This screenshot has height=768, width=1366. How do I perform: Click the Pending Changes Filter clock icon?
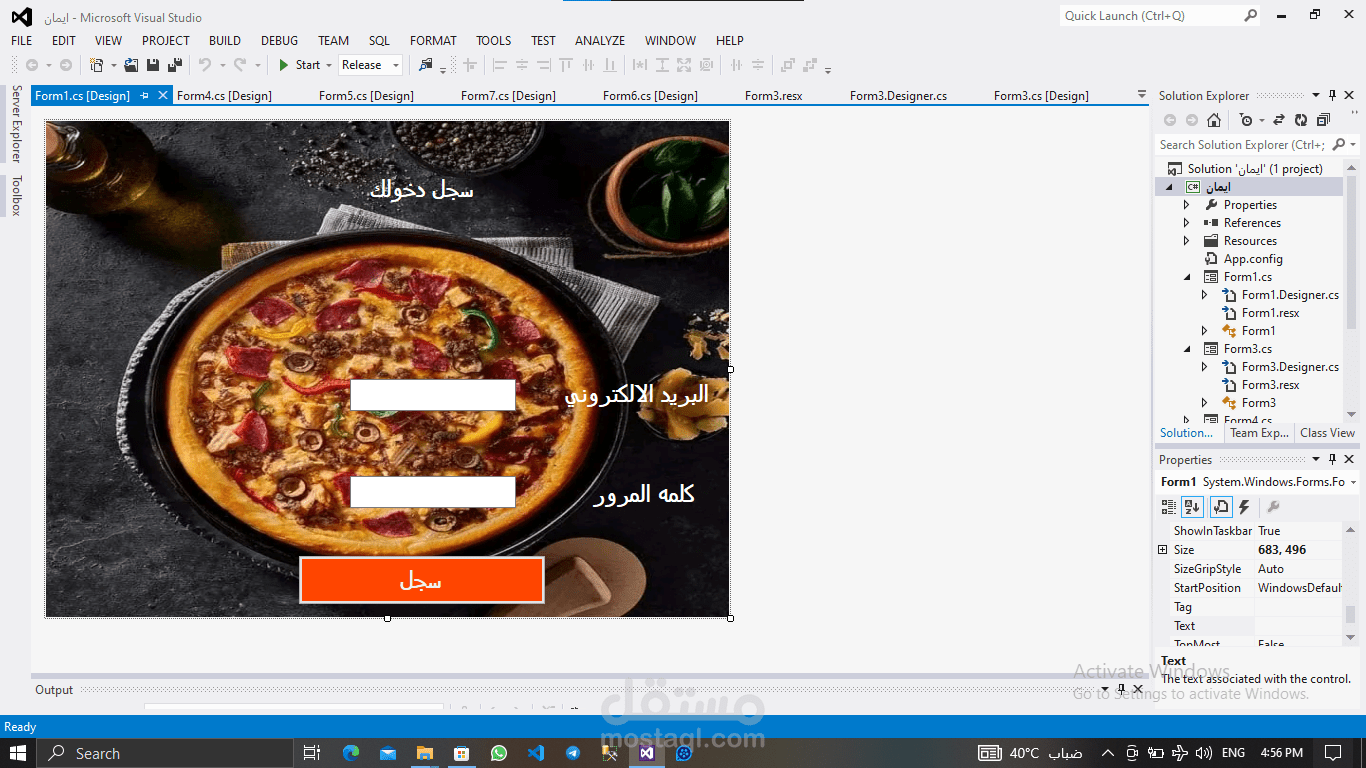(1245, 120)
